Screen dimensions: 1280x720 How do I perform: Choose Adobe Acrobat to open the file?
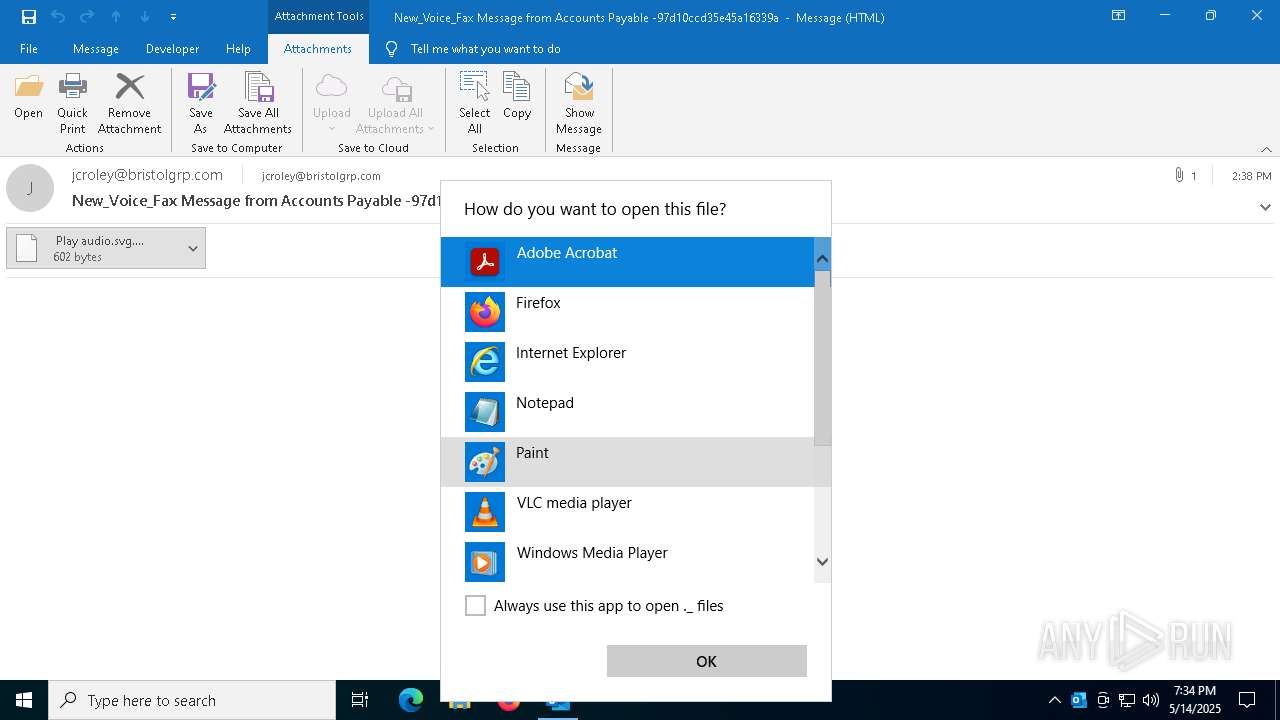pyautogui.click(x=627, y=262)
